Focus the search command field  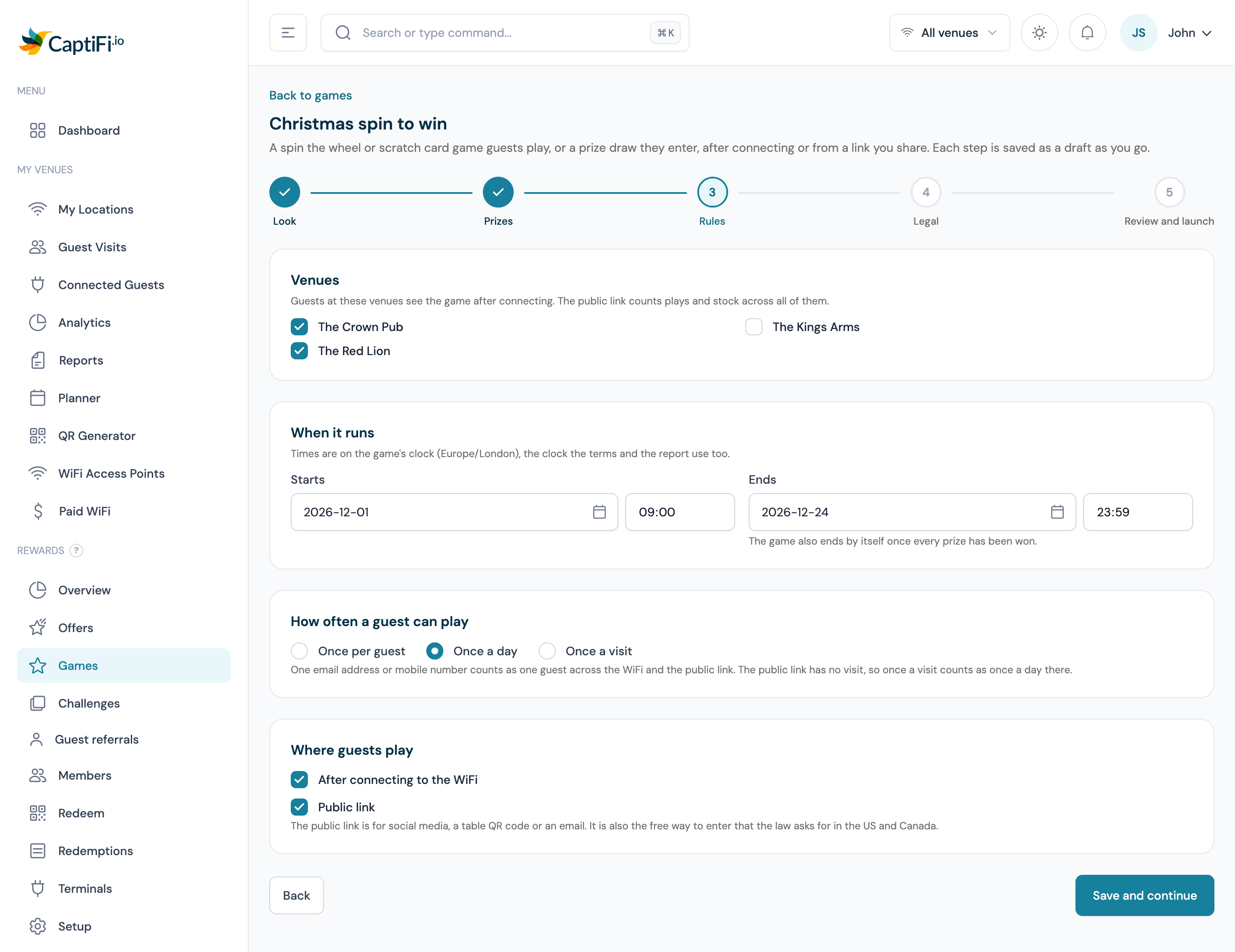[504, 33]
